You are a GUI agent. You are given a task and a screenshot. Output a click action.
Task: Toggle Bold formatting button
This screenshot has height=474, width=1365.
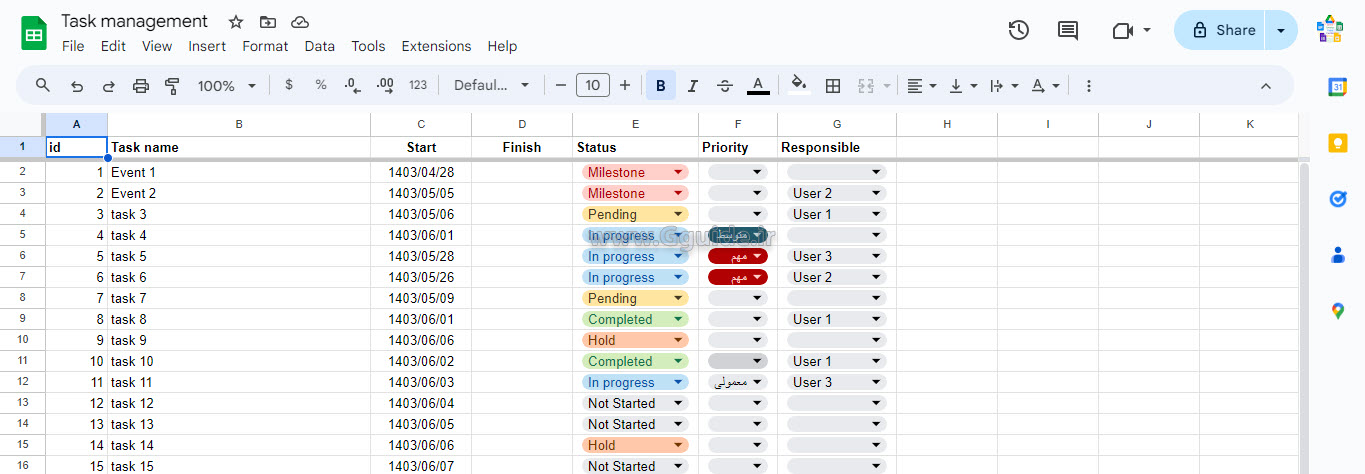point(660,86)
